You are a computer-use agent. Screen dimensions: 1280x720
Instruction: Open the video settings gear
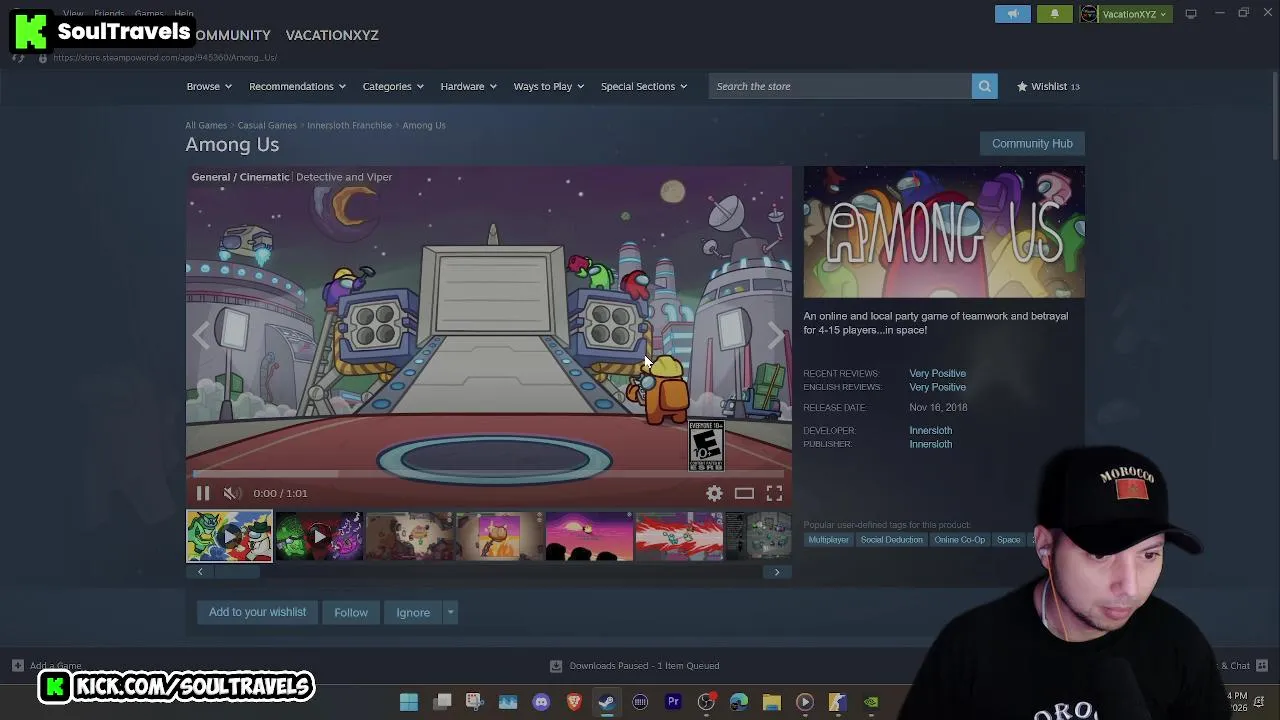point(714,493)
